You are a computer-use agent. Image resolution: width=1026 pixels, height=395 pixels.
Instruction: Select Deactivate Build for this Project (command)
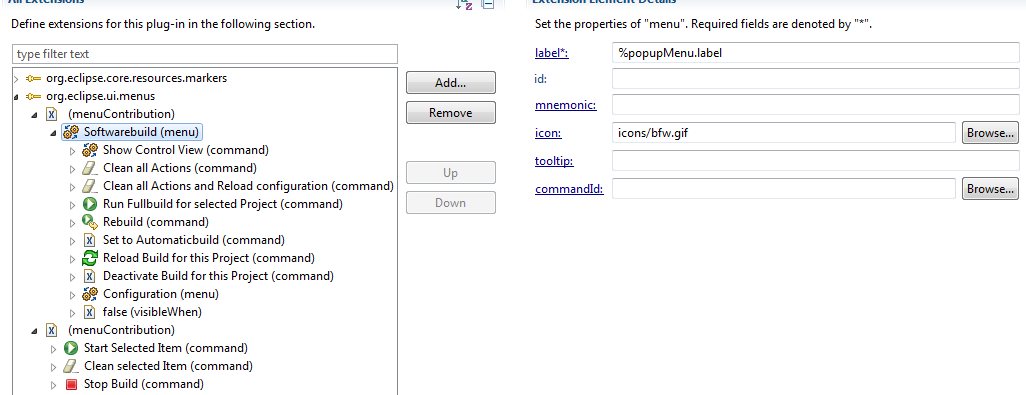click(219, 276)
